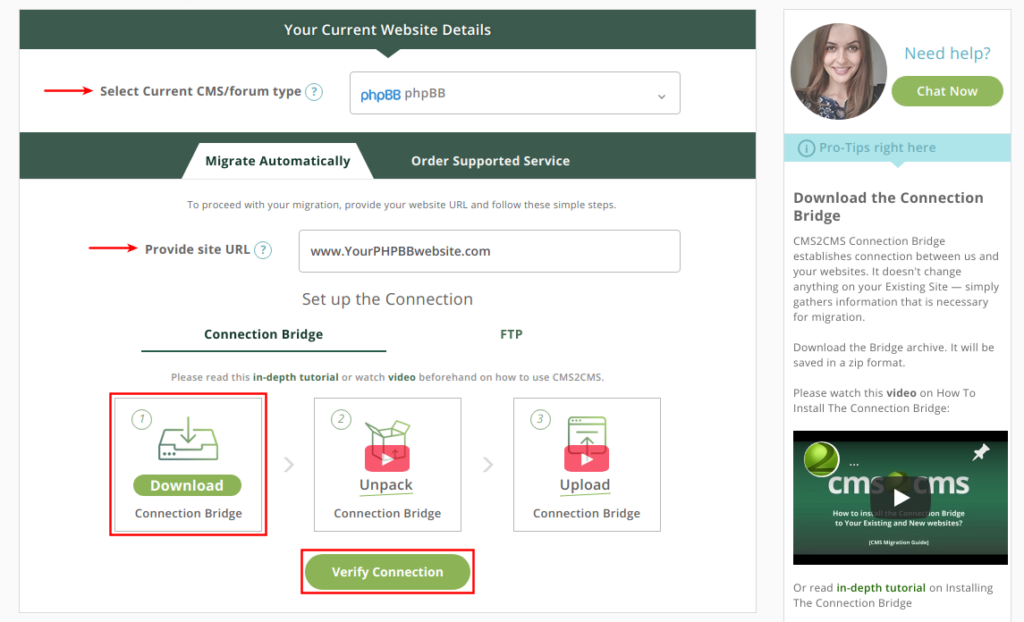The height and width of the screenshot is (622, 1024).
Task: Click the Pro-Tips right here banner
Action: pos(897,148)
